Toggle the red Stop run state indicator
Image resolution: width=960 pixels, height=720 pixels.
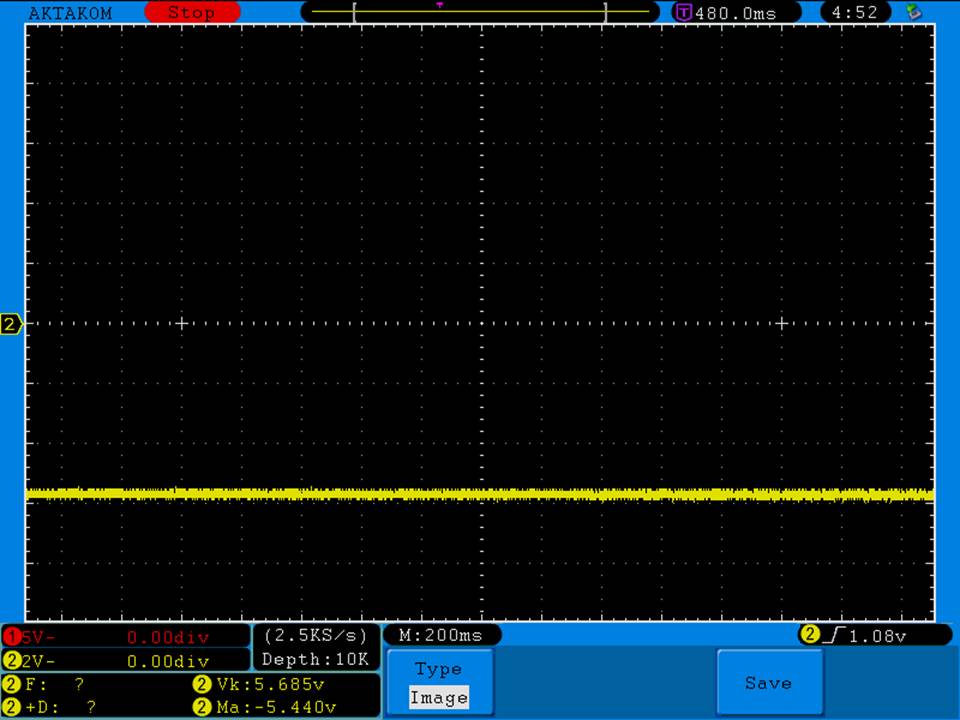click(192, 13)
